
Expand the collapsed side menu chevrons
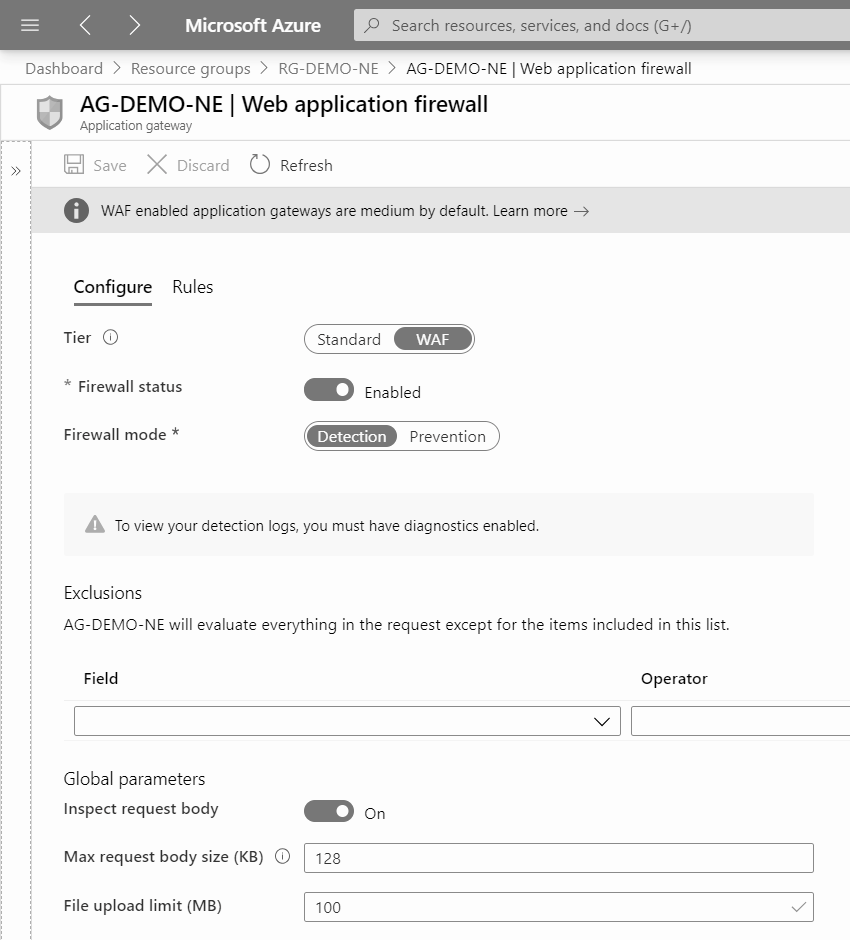(16, 171)
